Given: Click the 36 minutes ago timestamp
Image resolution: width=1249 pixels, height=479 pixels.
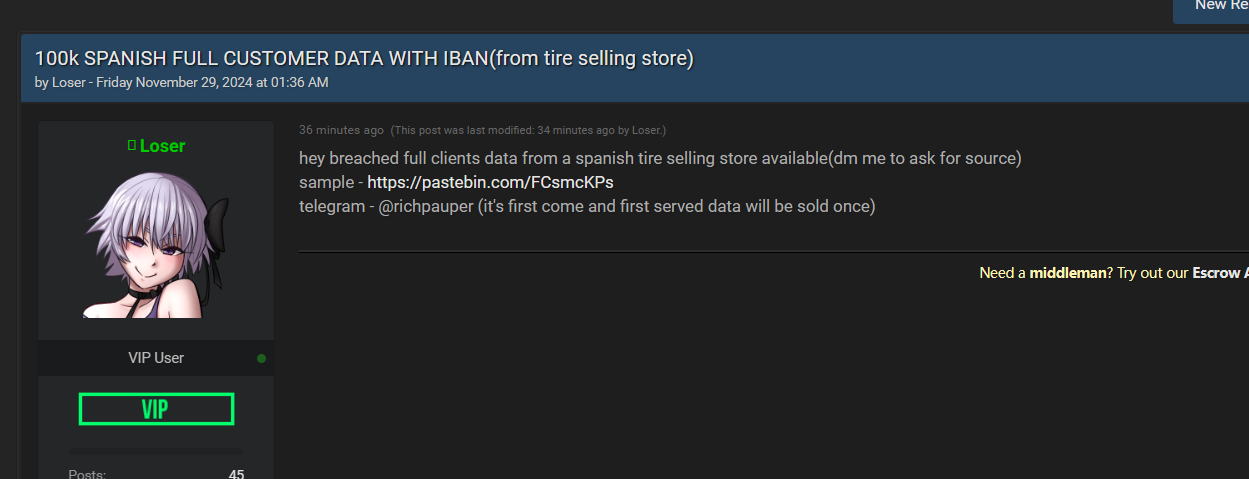Looking at the screenshot, I should point(341,130).
